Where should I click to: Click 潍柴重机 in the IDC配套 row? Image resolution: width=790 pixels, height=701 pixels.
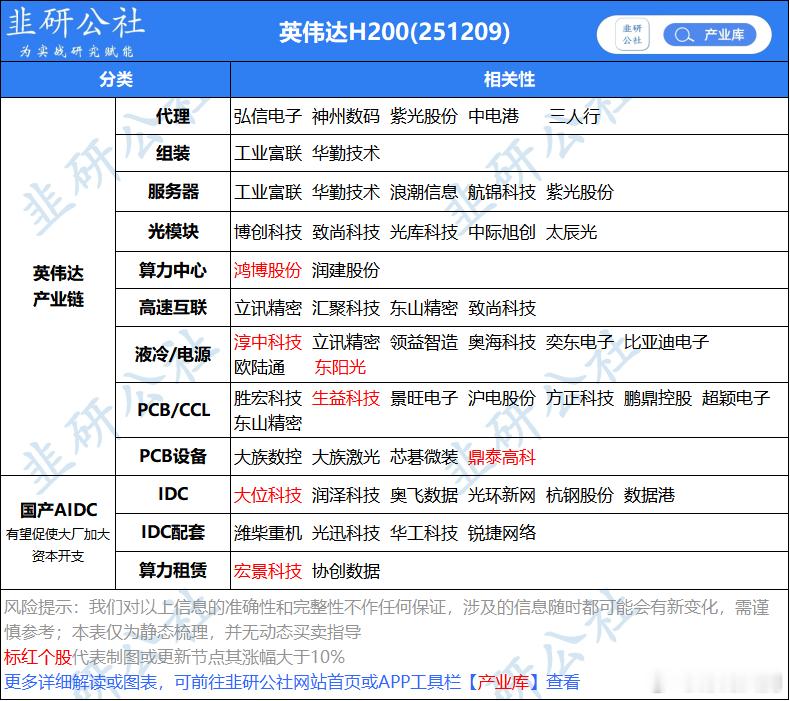click(268, 533)
